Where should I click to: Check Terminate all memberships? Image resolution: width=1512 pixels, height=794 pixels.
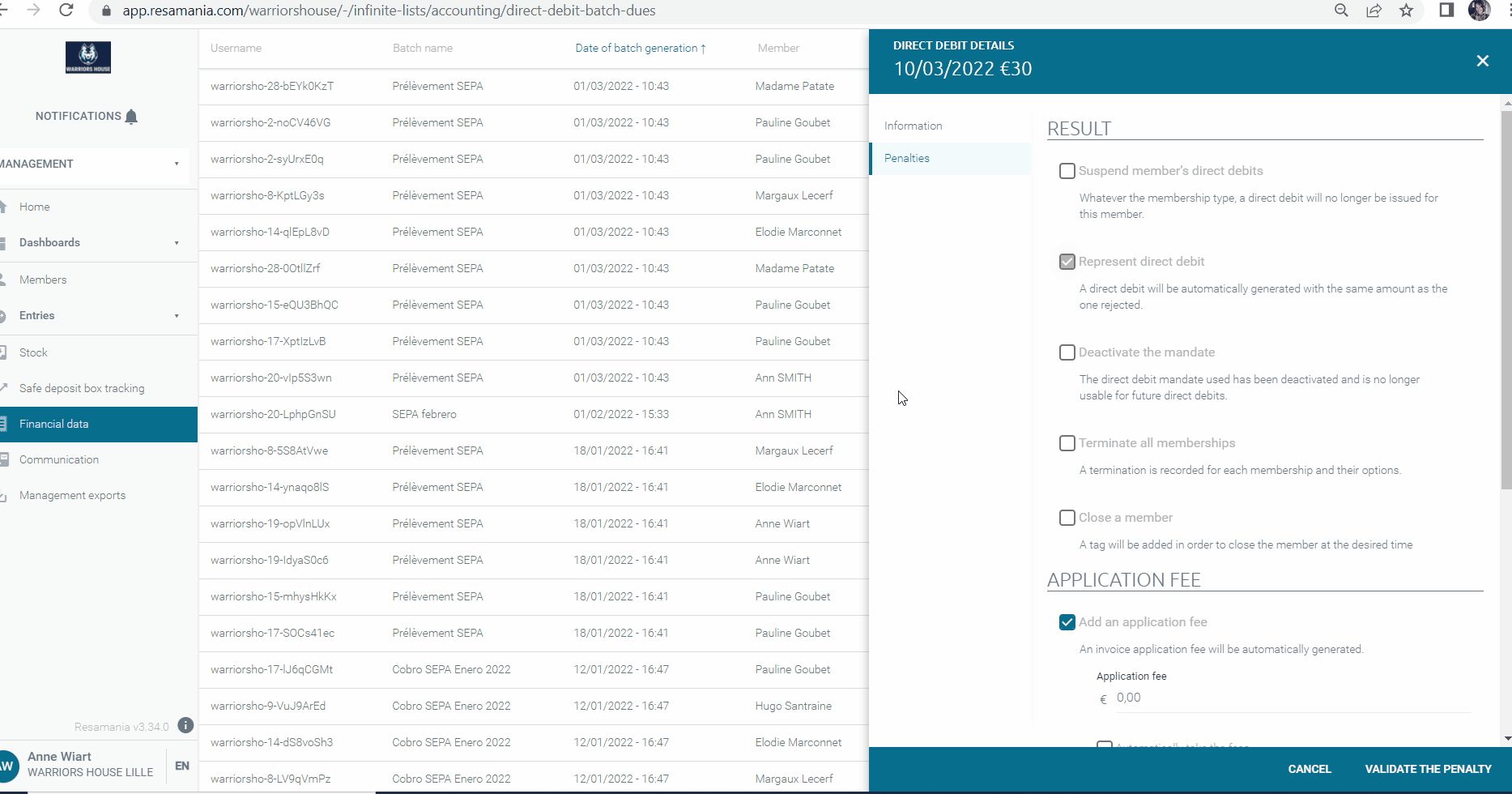1067,443
